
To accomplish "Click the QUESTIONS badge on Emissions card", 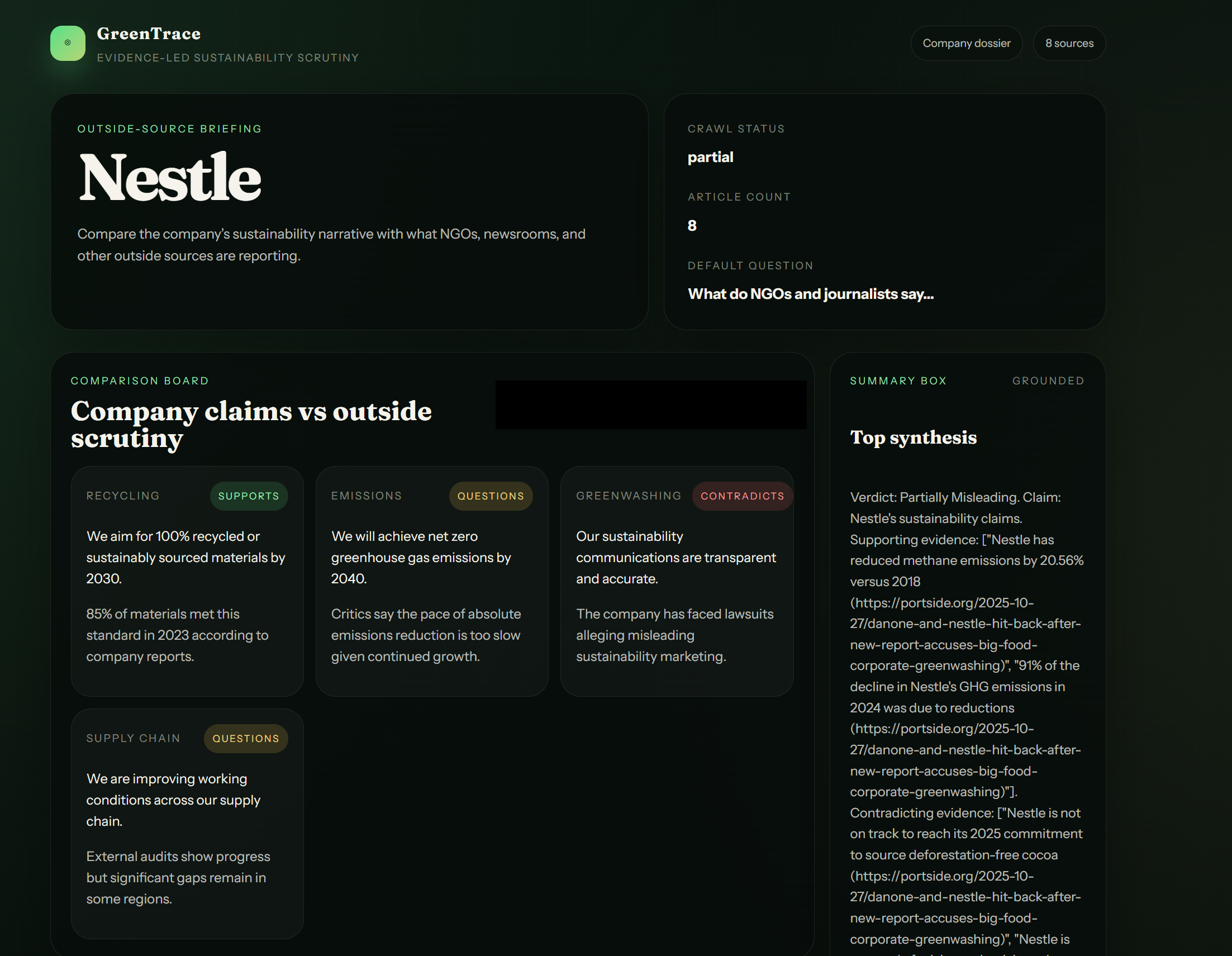I will 490,496.
